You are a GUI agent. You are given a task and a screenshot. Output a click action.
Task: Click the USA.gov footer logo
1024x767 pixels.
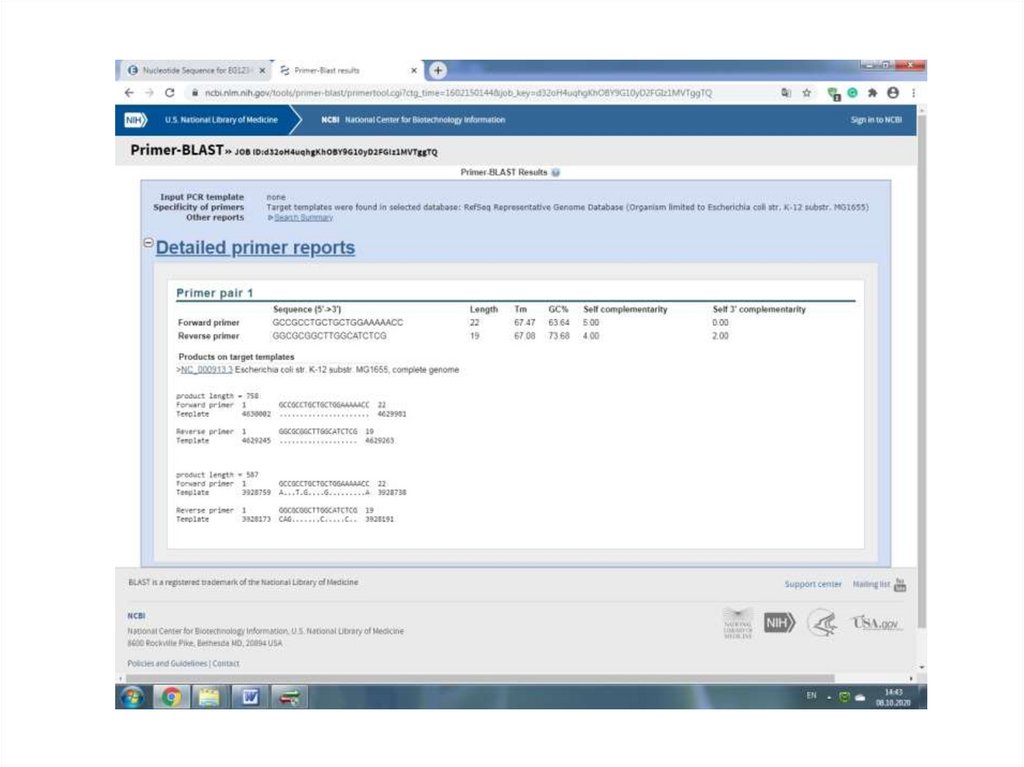pos(876,623)
